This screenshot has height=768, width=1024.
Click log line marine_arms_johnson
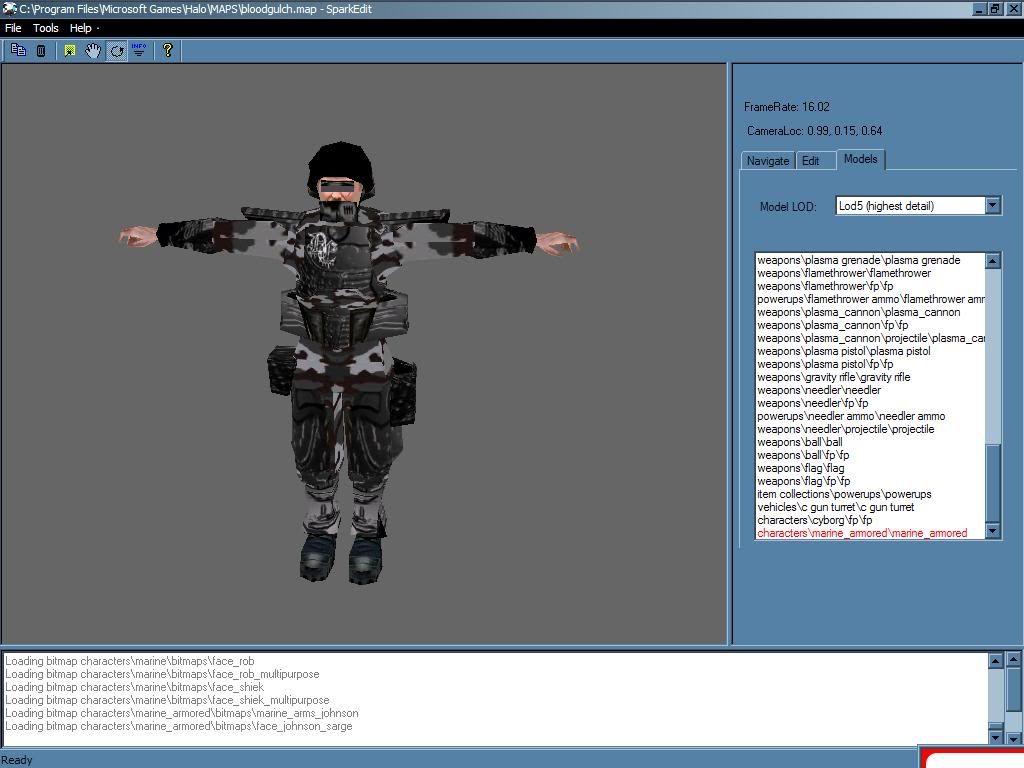point(182,713)
